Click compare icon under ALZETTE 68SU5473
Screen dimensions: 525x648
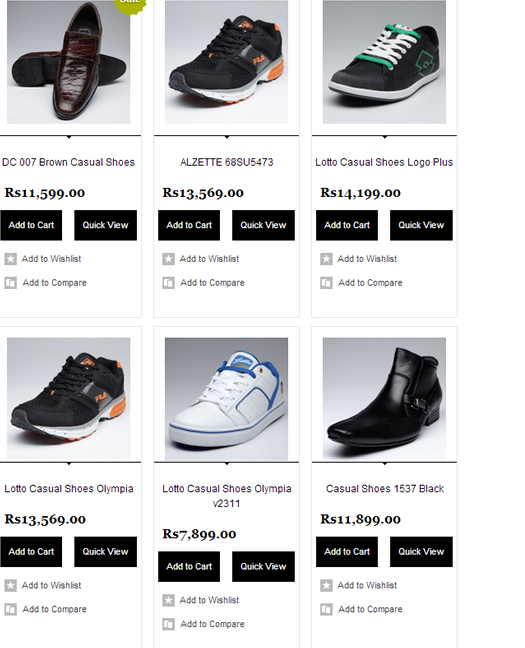pos(168,283)
